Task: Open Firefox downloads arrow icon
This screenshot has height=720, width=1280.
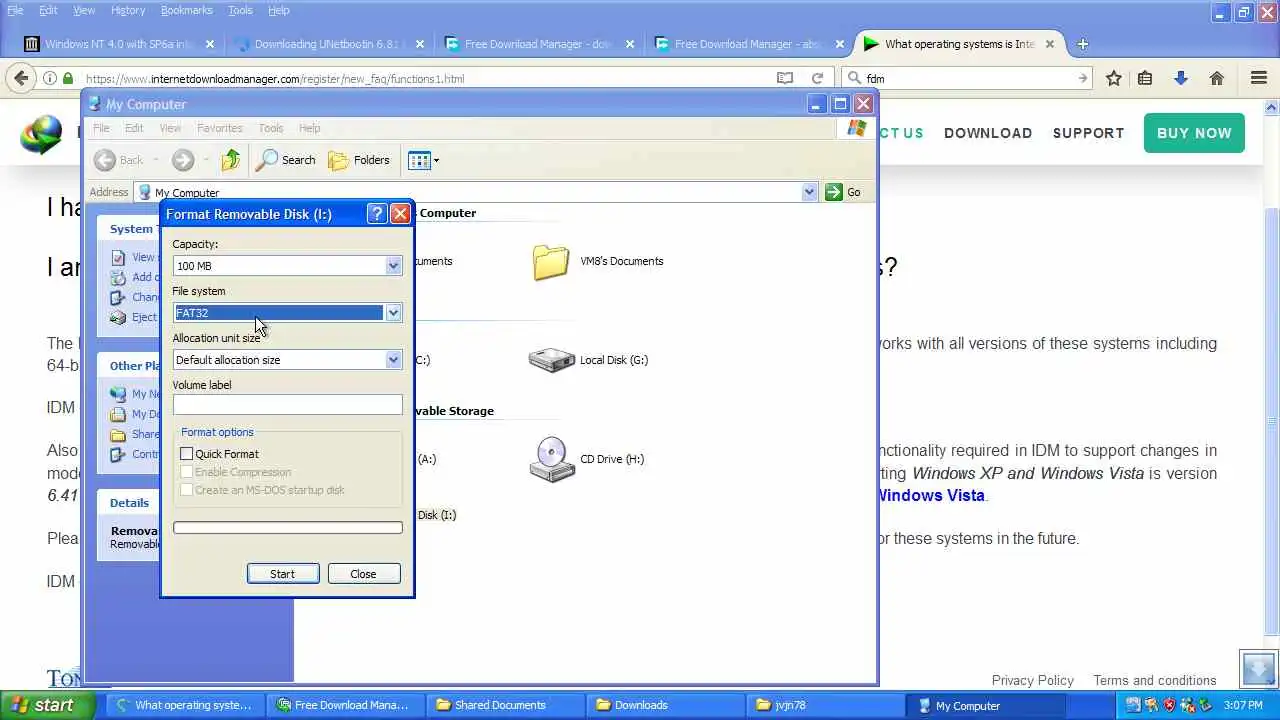Action: point(1181,78)
